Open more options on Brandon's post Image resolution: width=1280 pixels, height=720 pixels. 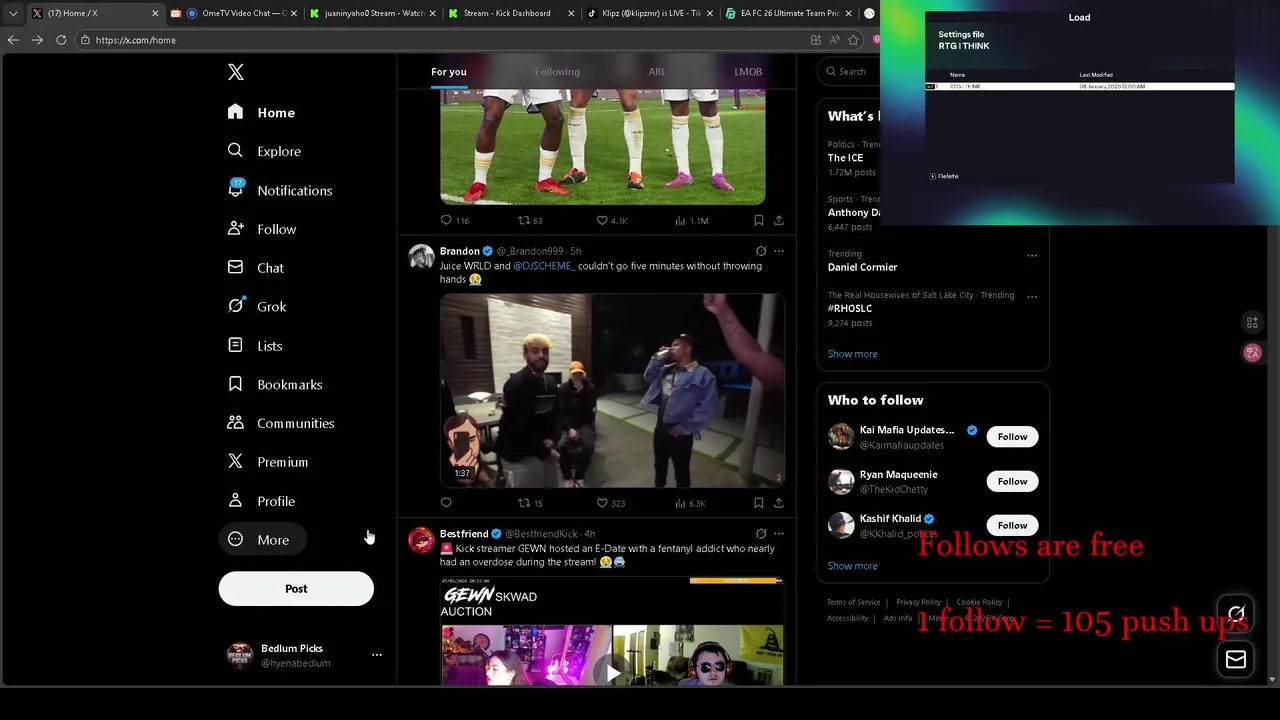tap(779, 251)
